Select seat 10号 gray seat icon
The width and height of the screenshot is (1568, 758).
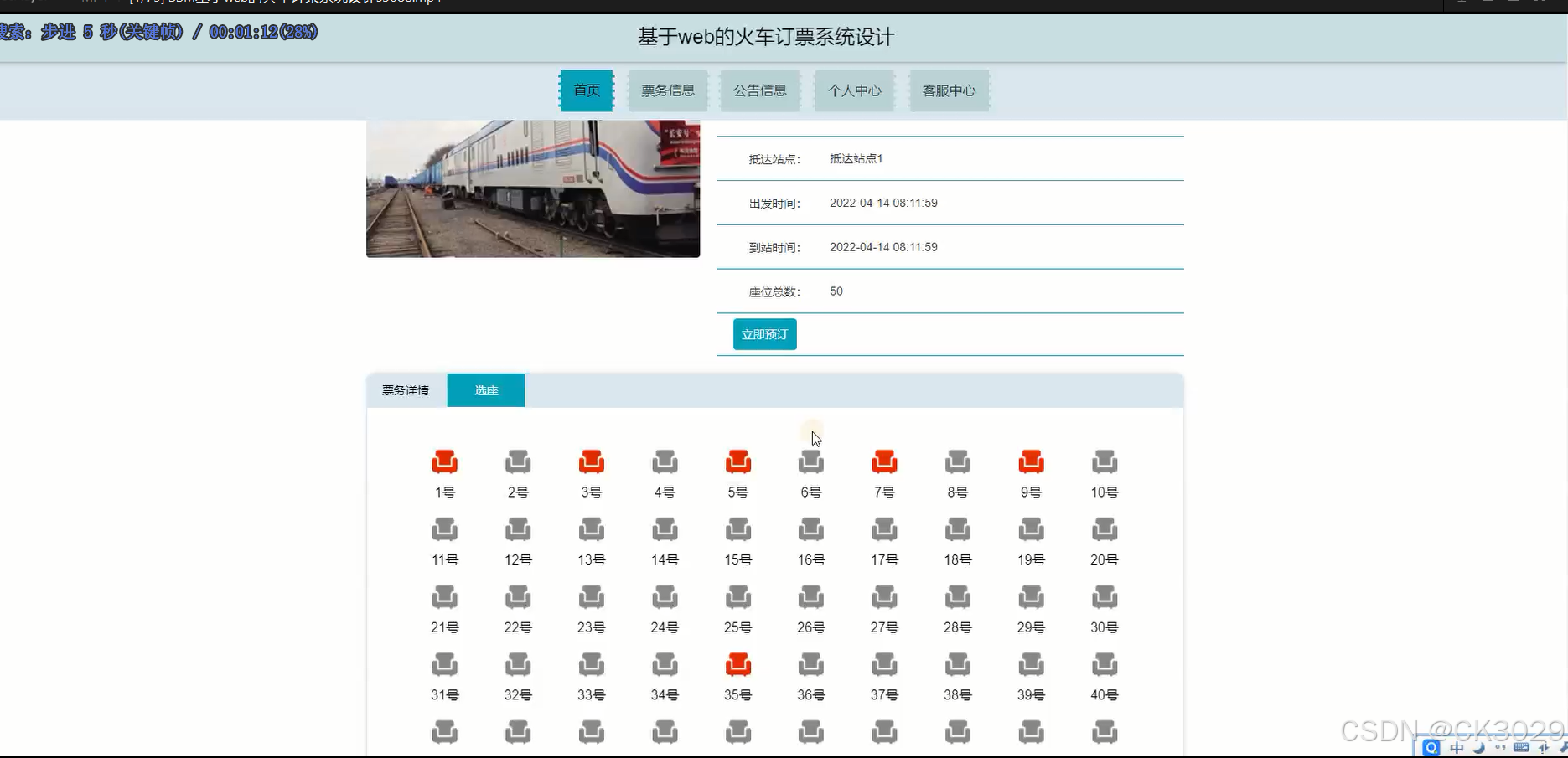(1105, 462)
